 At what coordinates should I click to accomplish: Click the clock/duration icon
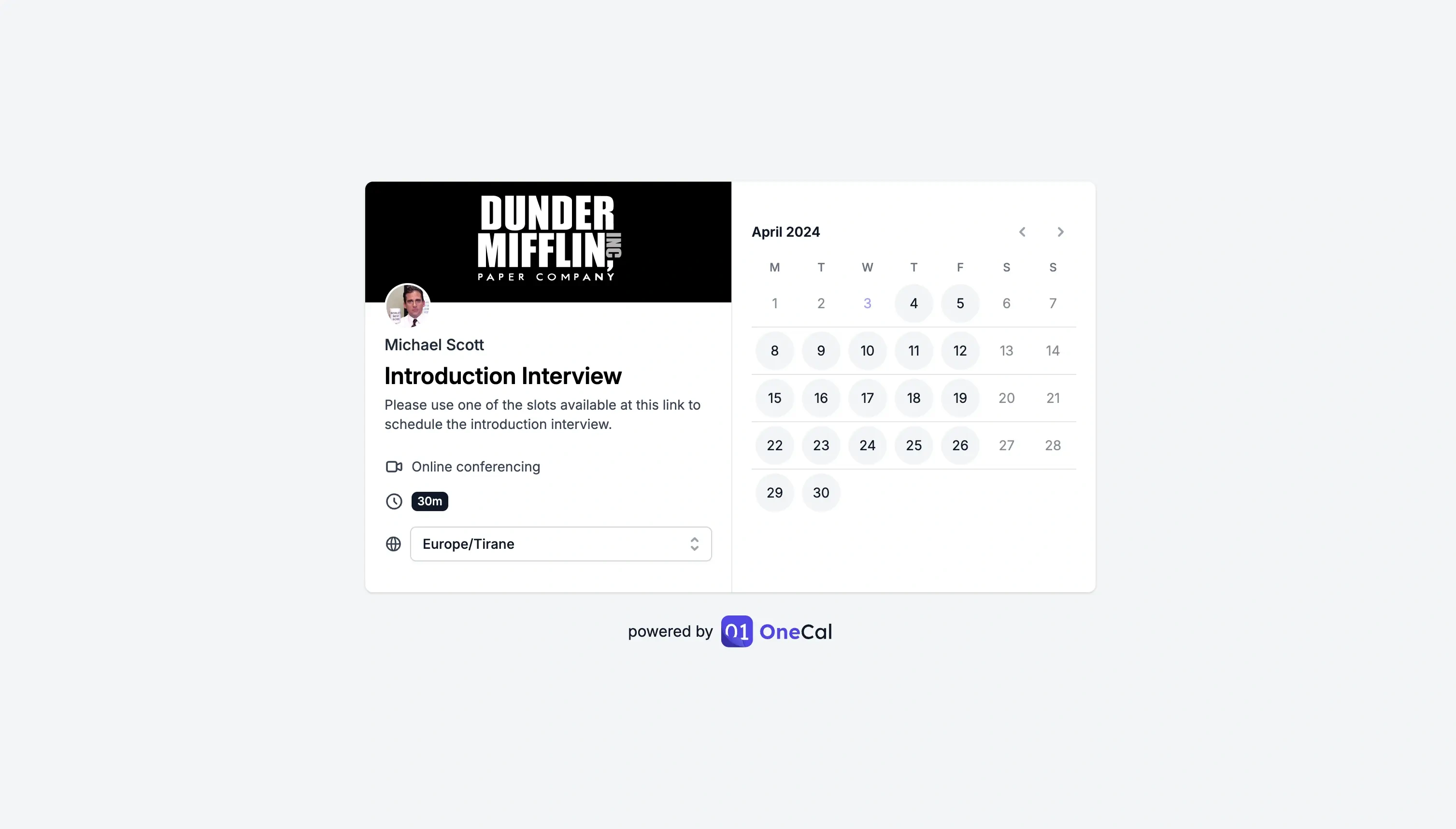click(x=393, y=501)
